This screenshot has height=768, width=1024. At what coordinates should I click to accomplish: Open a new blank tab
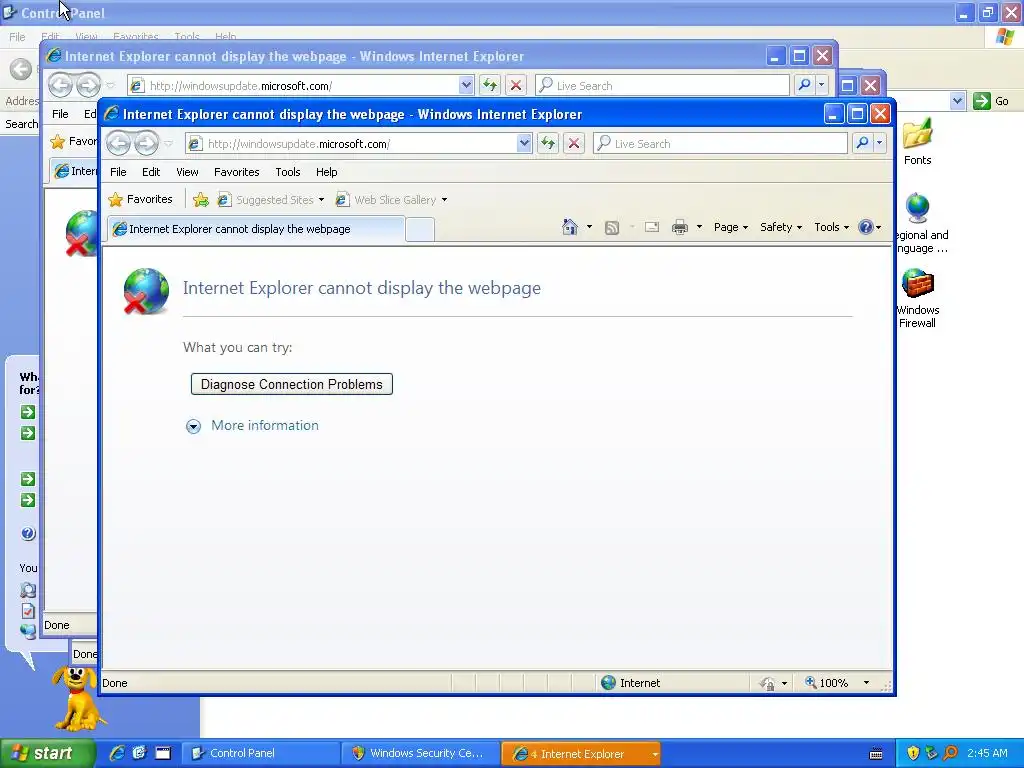tap(420, 230)
